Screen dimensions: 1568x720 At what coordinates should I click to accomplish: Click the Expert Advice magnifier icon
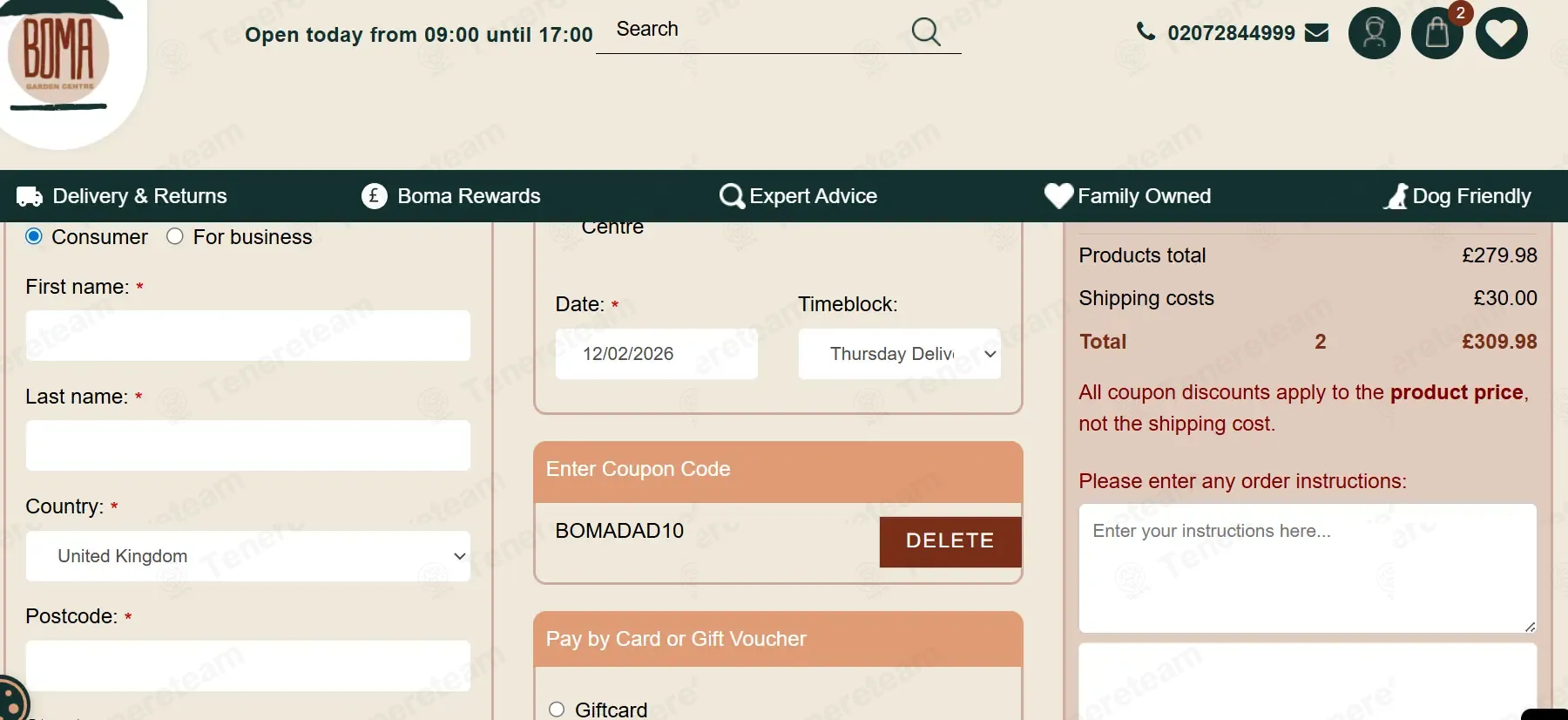pyautogui.click(x=732, y=196)
